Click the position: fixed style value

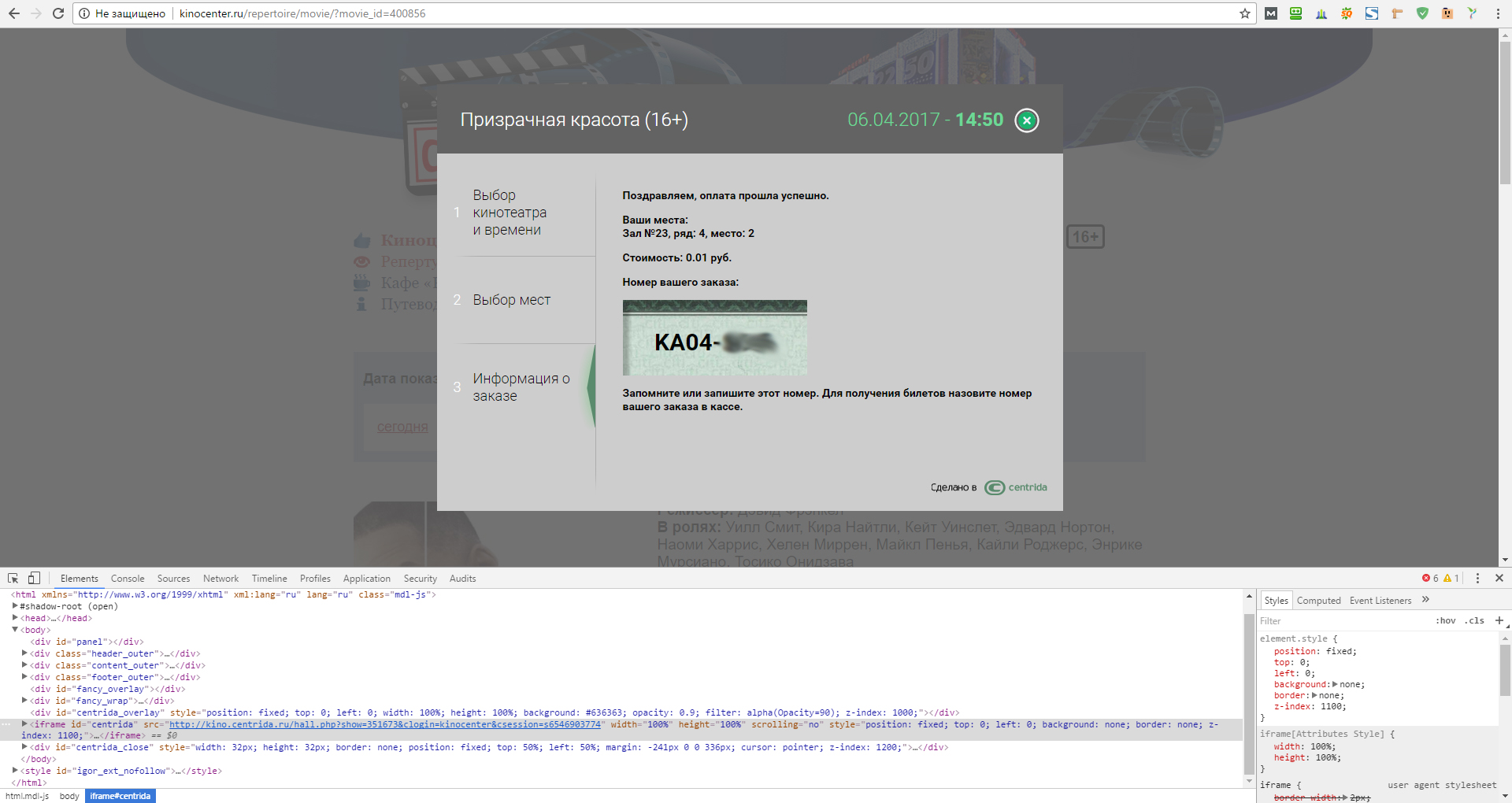click(1340, 651)
